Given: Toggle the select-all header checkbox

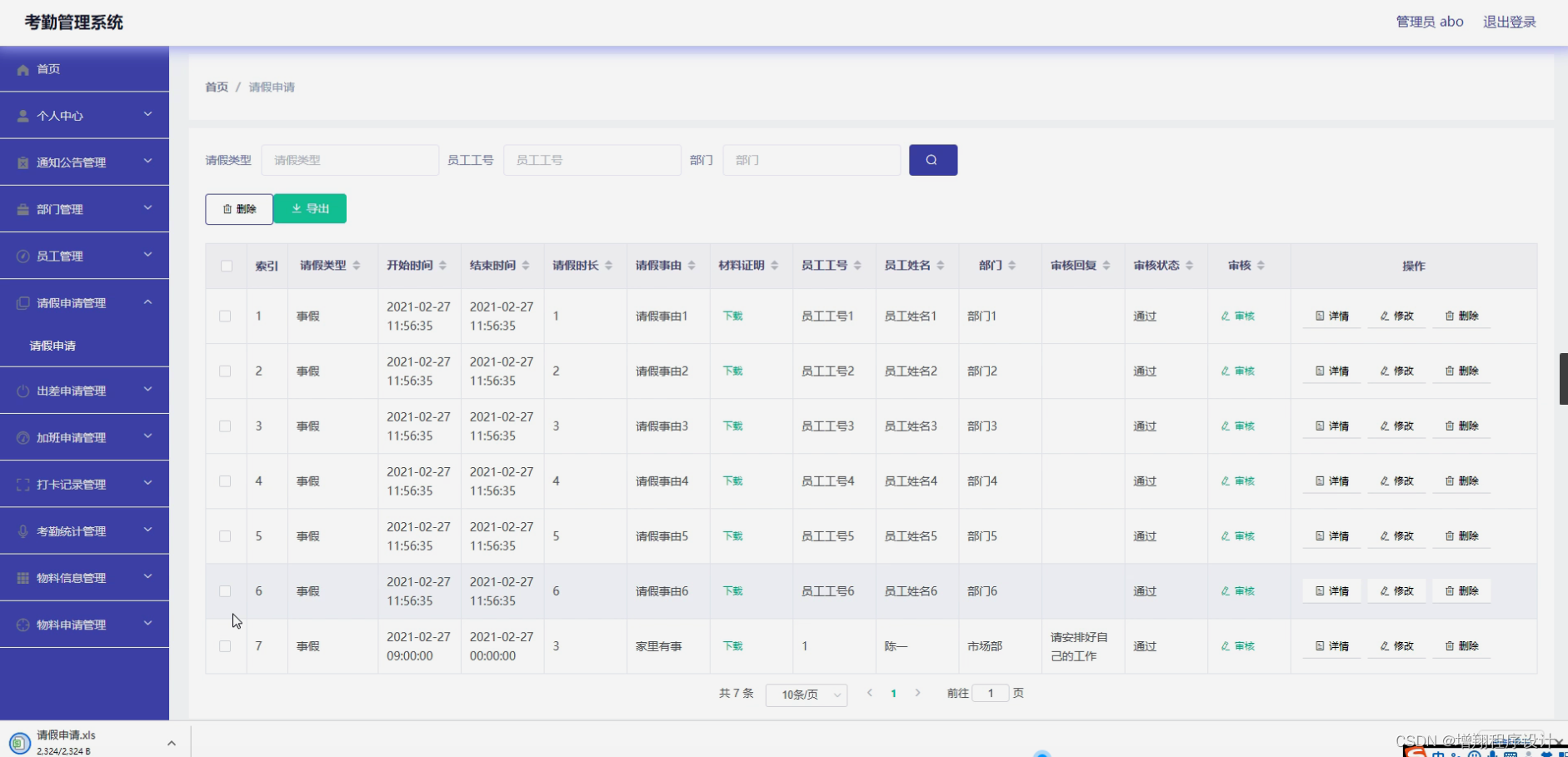Looking at the screenshot, I should (227, 266).
